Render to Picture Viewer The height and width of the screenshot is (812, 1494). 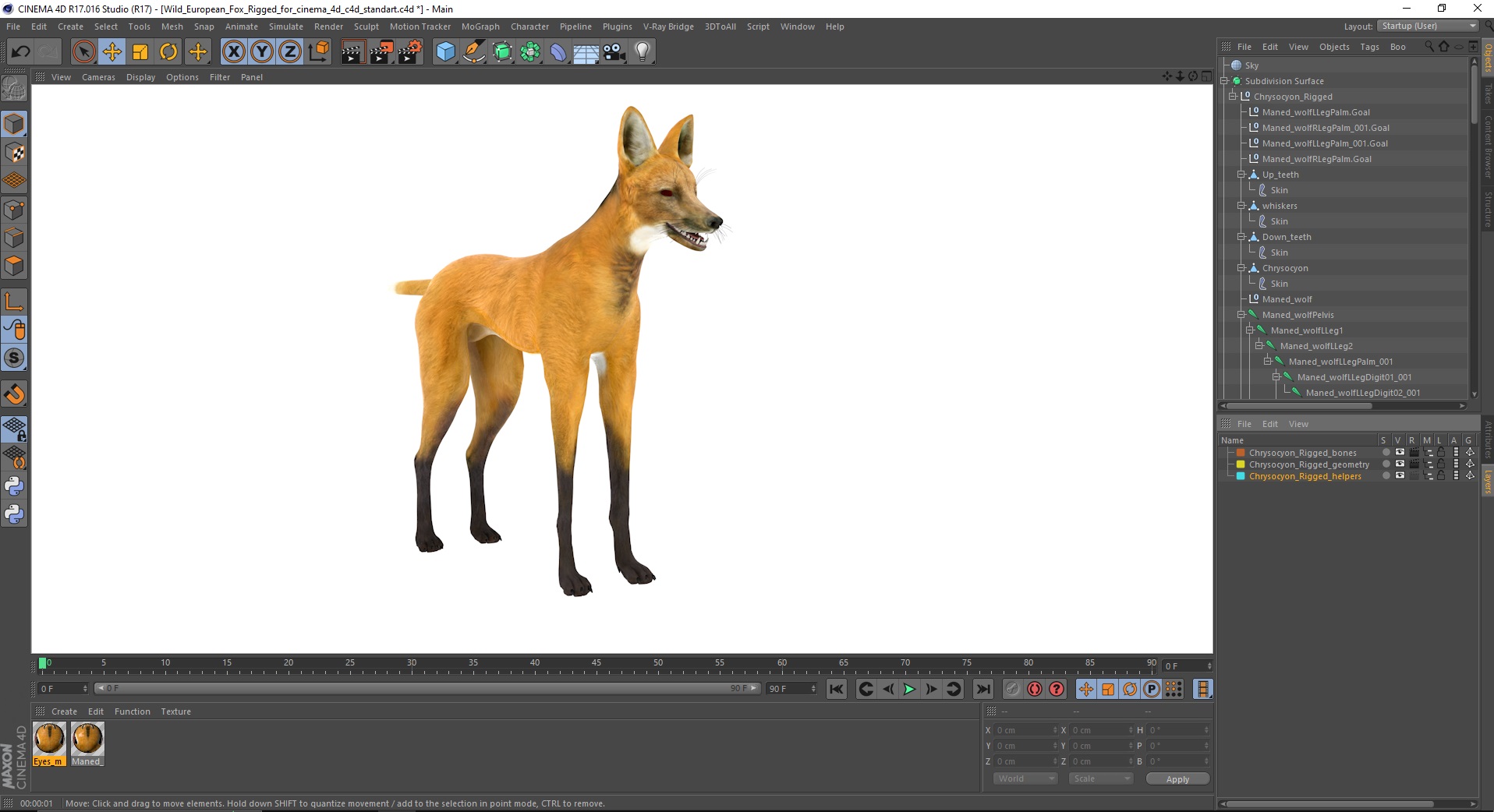click(x=381, y=52)
